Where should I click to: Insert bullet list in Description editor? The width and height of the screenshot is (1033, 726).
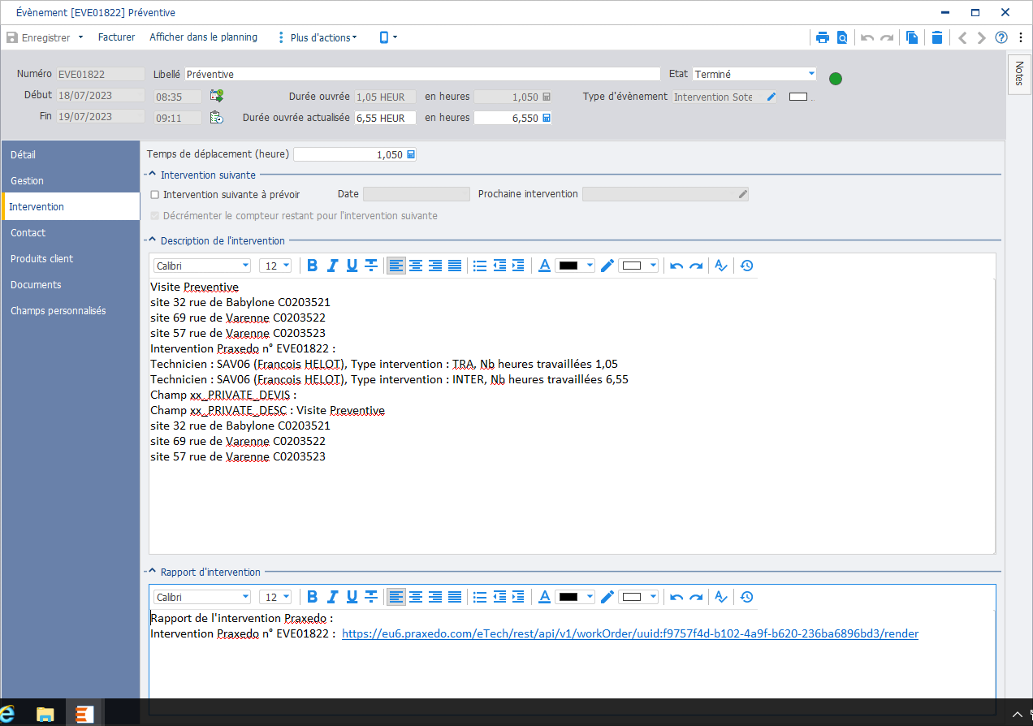(480, 265)
